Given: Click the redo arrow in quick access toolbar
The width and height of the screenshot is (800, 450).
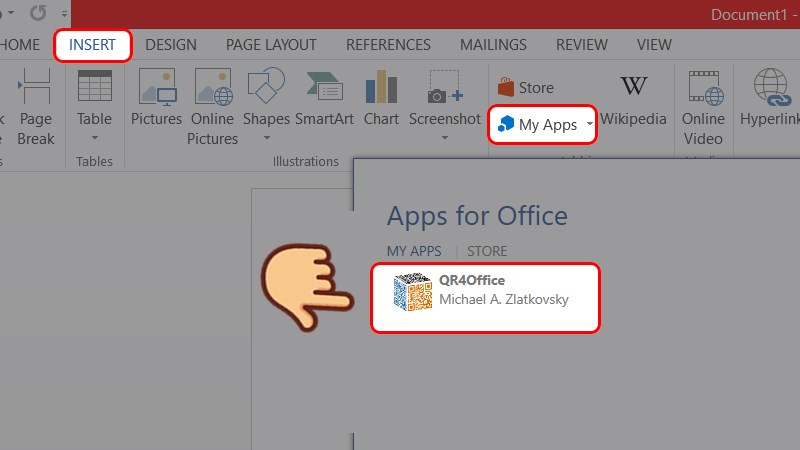Looking at the screenshot, I should [x=38, y=13].
